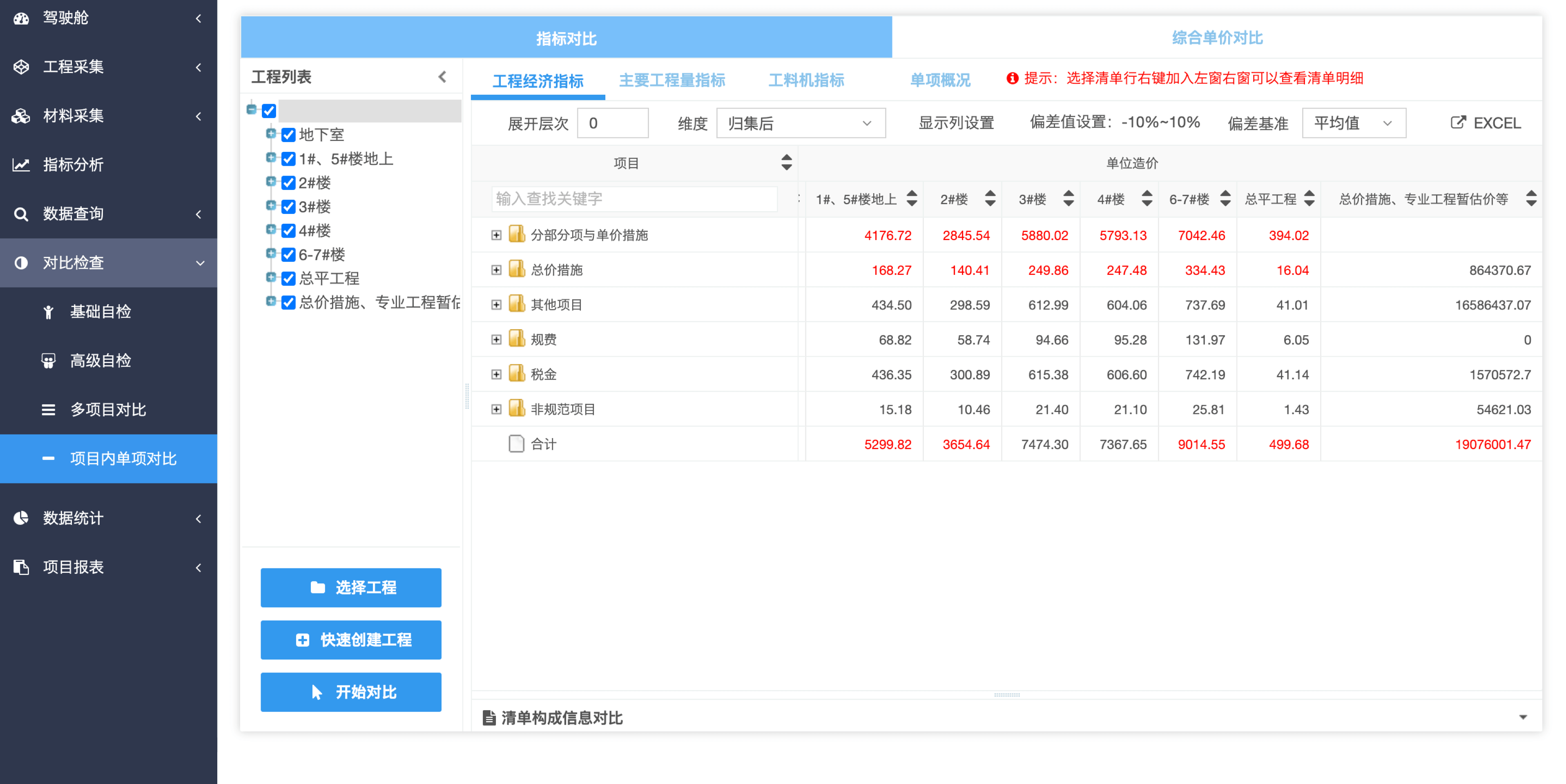Click the vertical panel splitter handle
The width and height of the screenshot is (1566, 784).
[467, 396]
